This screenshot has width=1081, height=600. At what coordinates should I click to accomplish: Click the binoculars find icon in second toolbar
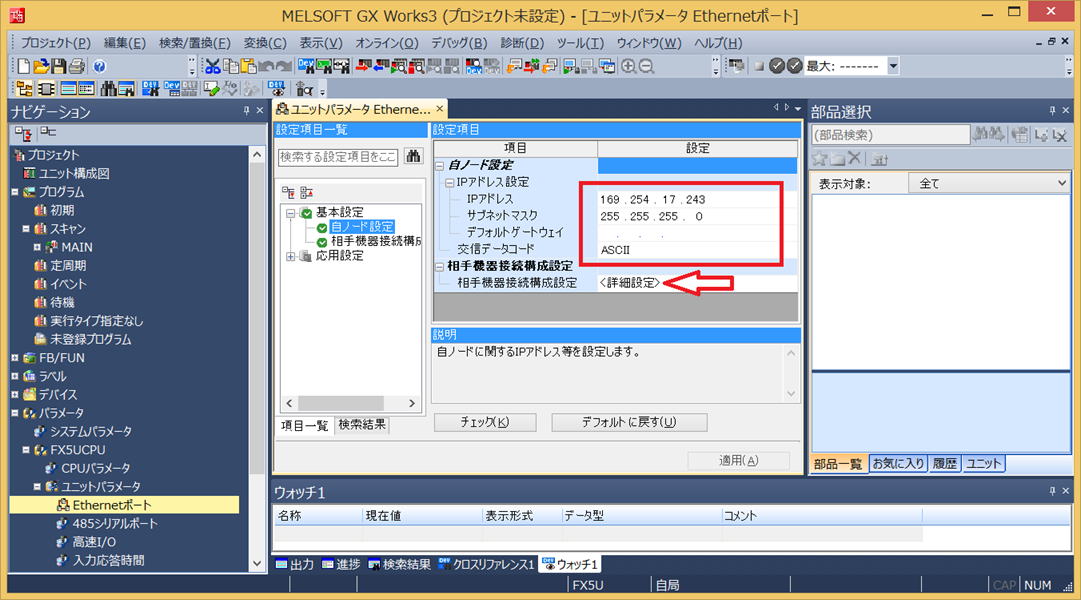click(x=108, y=88)
